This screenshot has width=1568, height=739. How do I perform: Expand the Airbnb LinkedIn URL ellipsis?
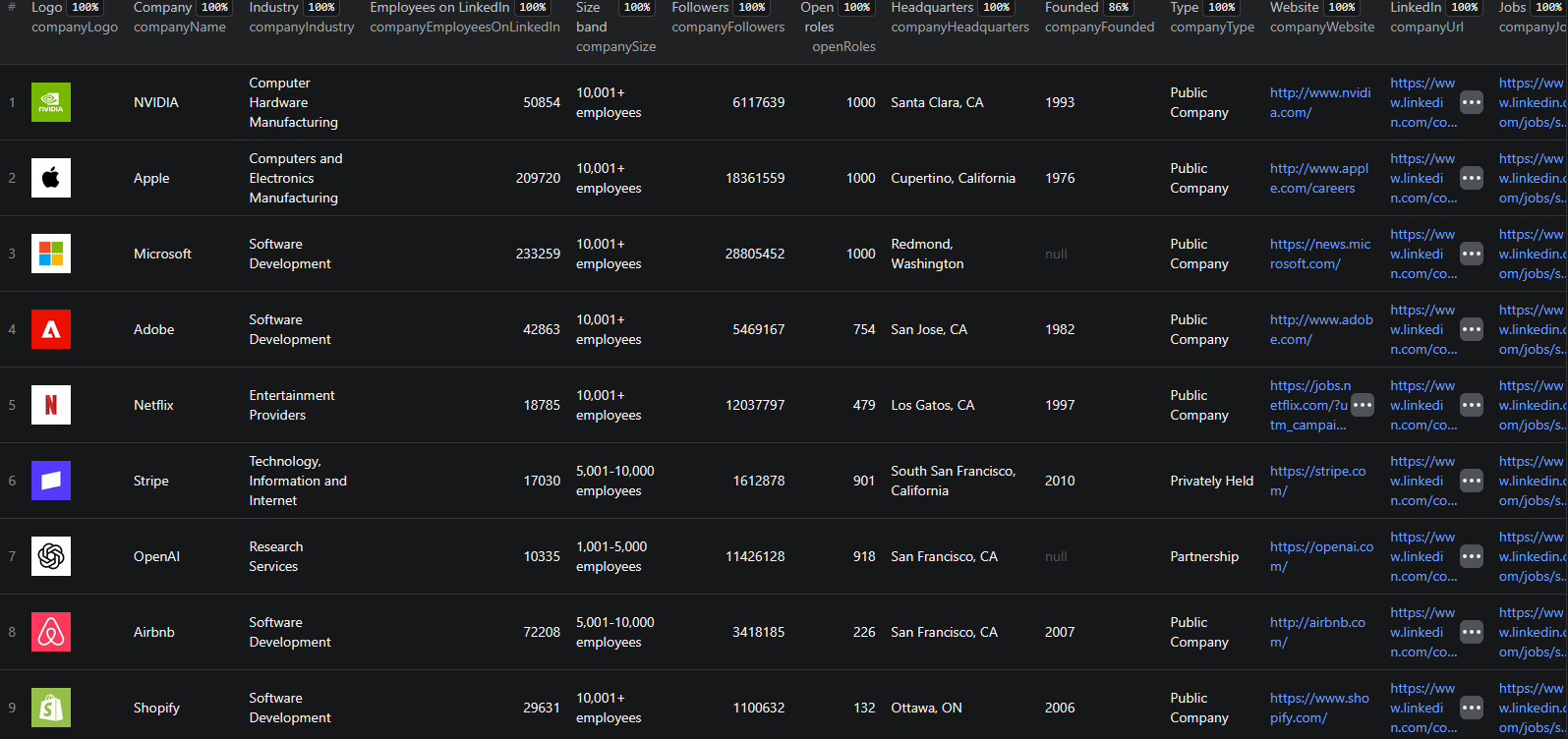(x=1472, y=632)
